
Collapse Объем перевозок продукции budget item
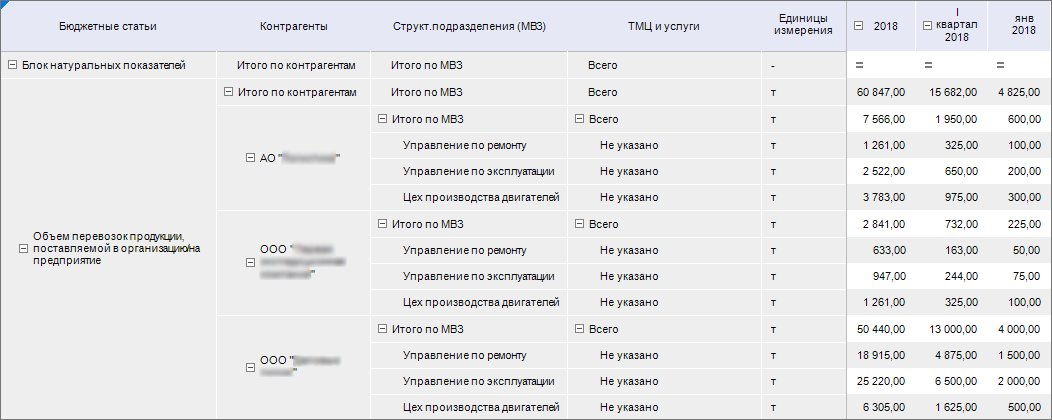24,248
